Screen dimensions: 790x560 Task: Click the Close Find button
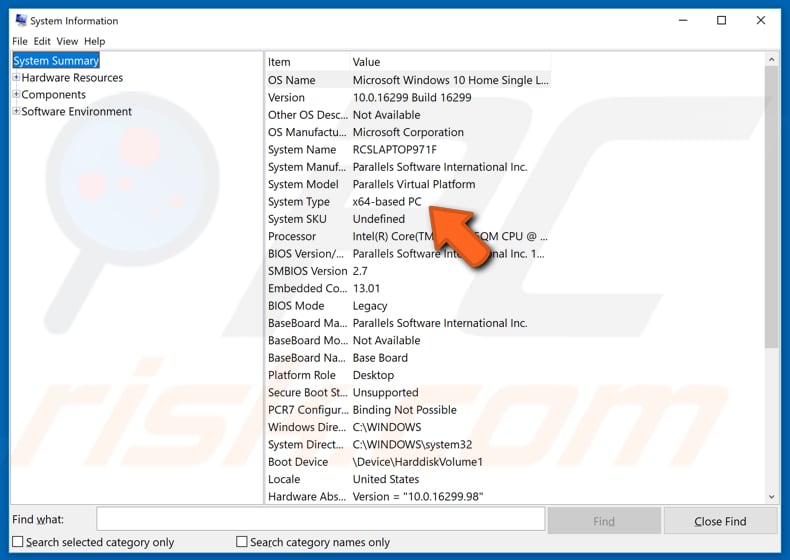[720, 521]
